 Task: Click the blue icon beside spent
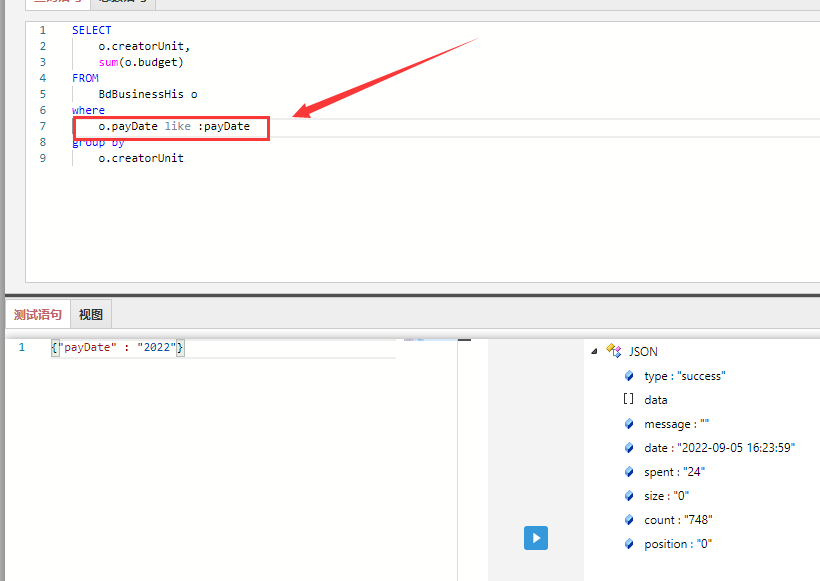click(x=629, y=472)
